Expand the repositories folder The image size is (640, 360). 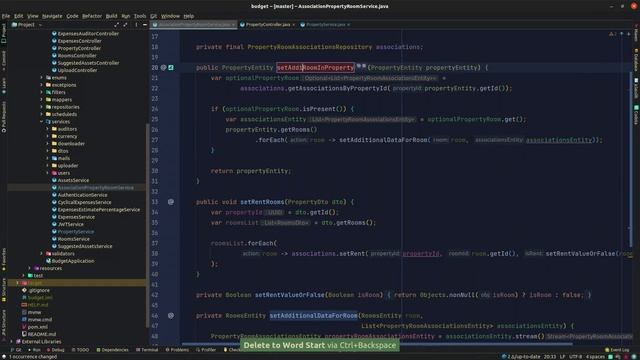41,107
